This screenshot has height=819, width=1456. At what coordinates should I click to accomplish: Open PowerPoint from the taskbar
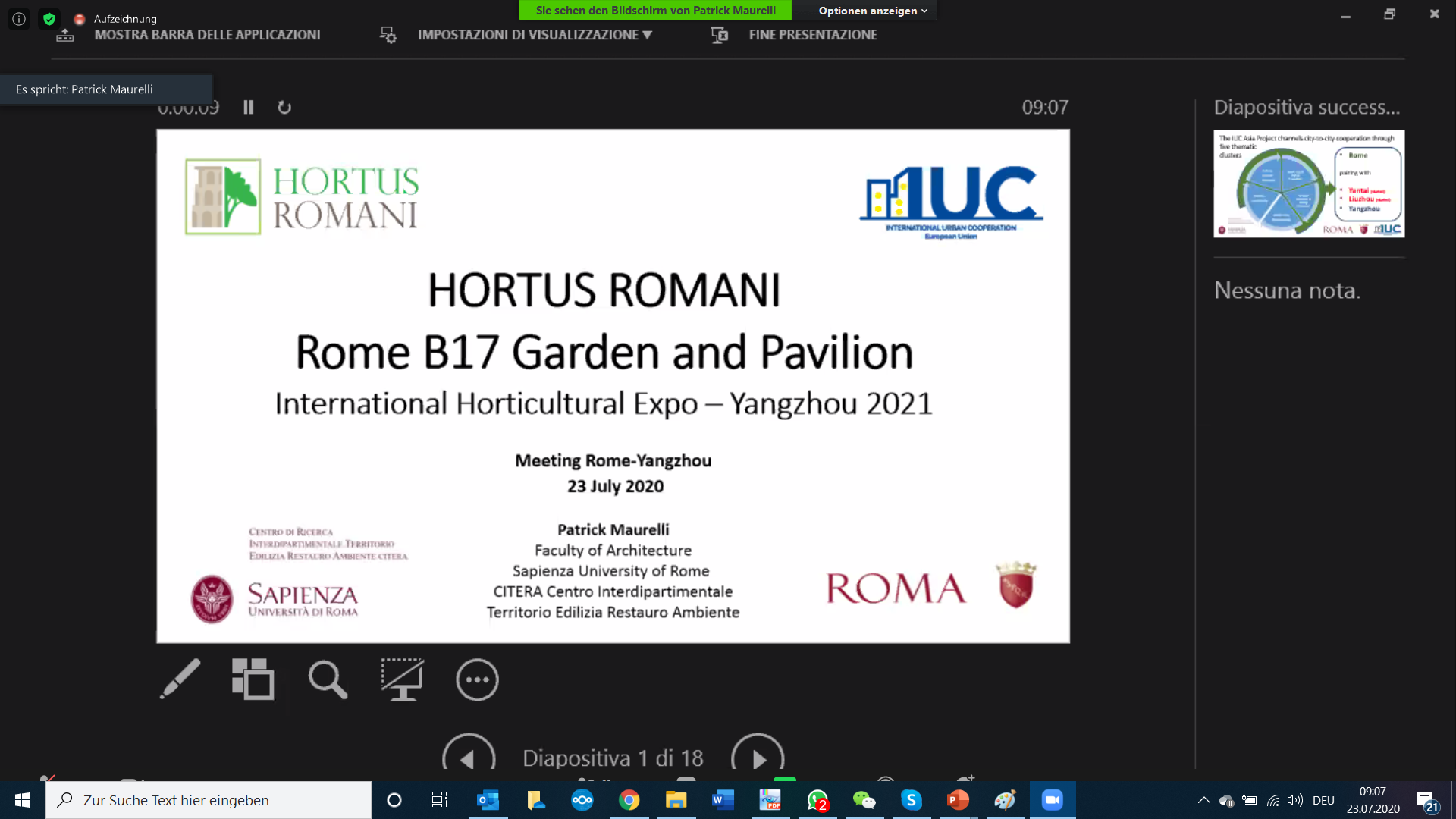tap(958, 800)
